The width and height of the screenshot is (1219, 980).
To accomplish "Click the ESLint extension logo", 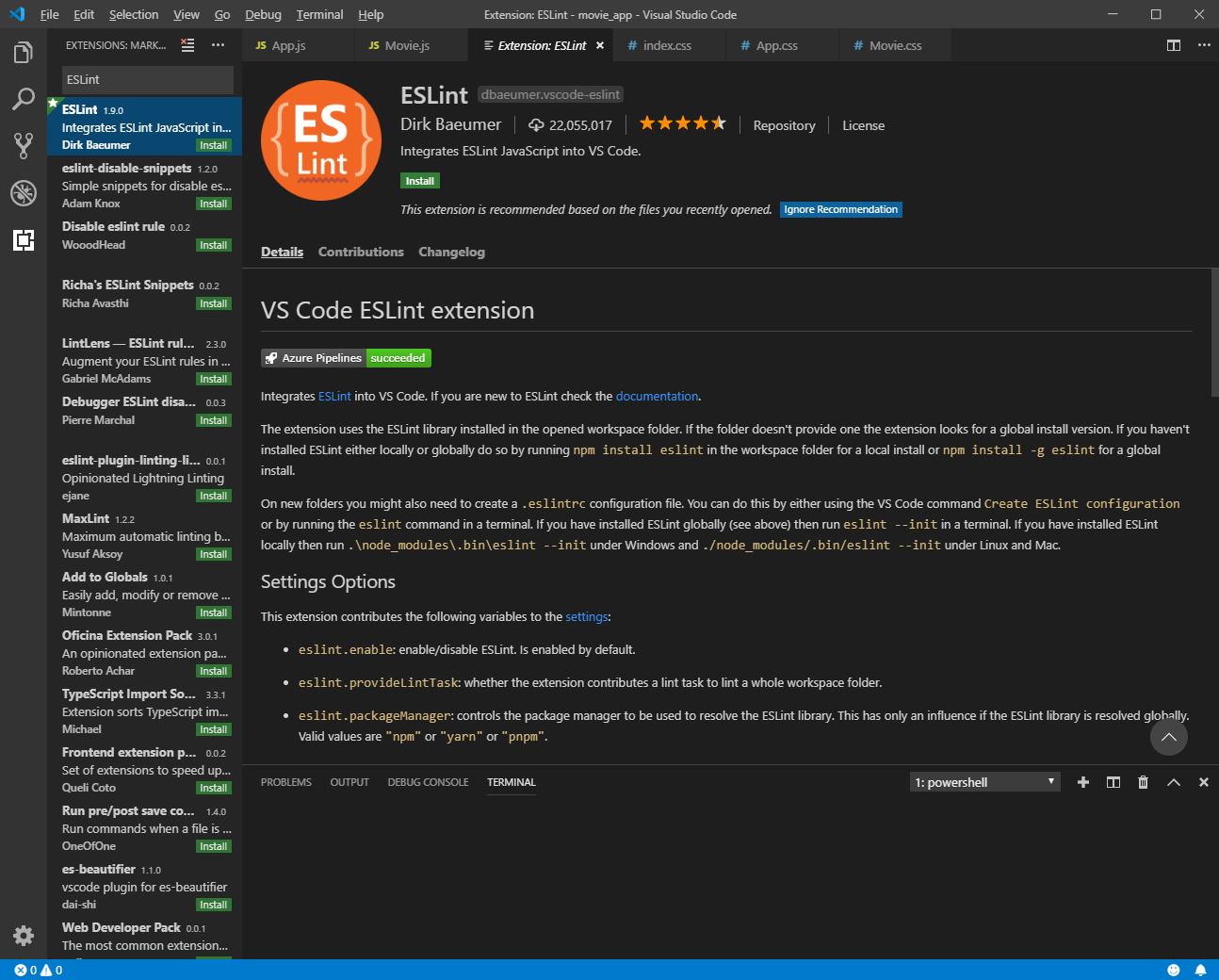I will pos(321,140).
